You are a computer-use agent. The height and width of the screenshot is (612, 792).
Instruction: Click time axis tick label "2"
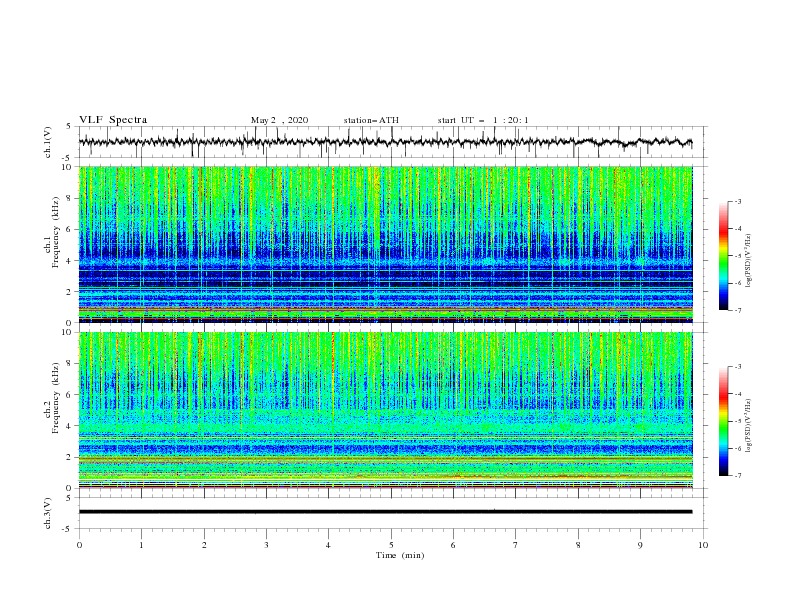(x=204, y=545)
